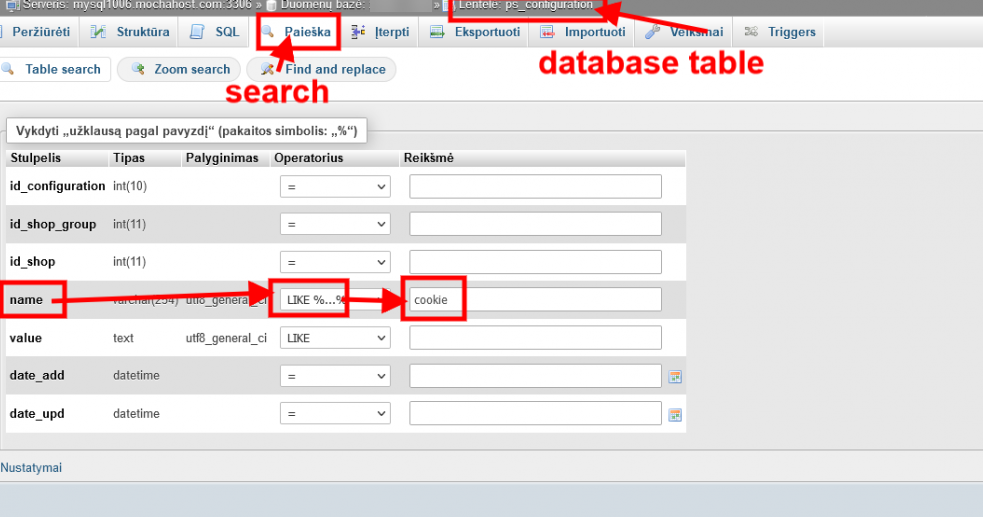983x517 pixels.
Task: Focus the date_upd value field
Action: pyautogui.click(x=535, y=414)
